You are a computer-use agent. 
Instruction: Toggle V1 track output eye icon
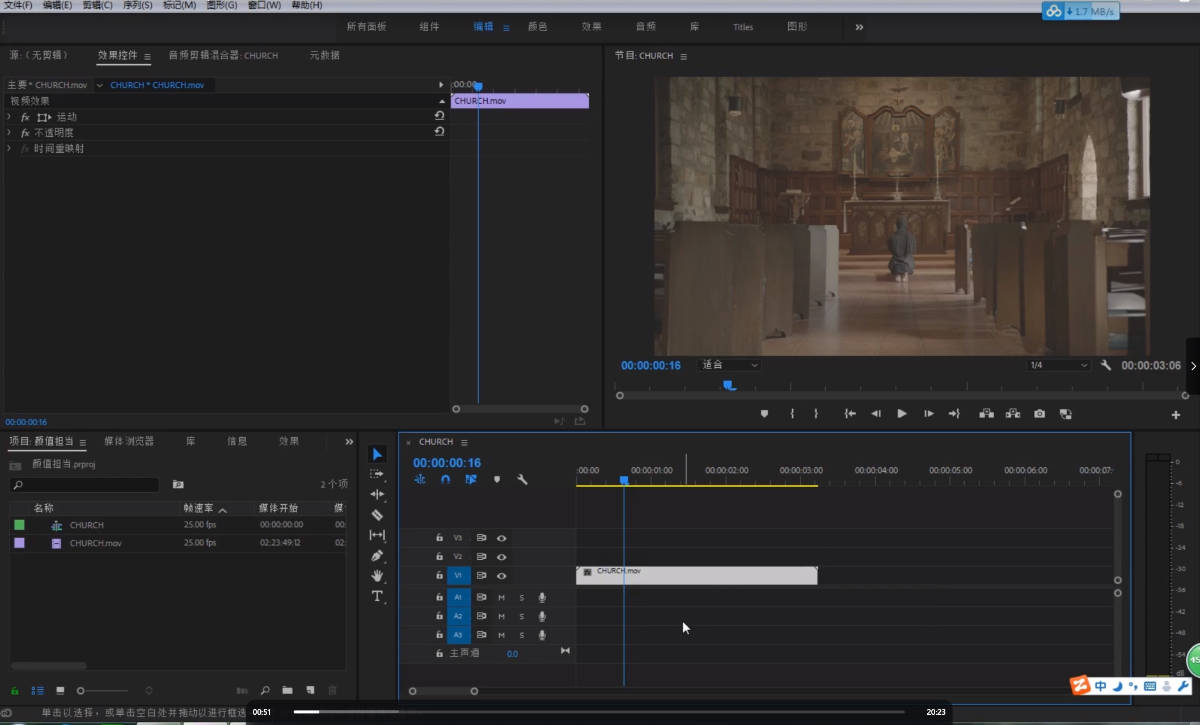pos(502,576)
